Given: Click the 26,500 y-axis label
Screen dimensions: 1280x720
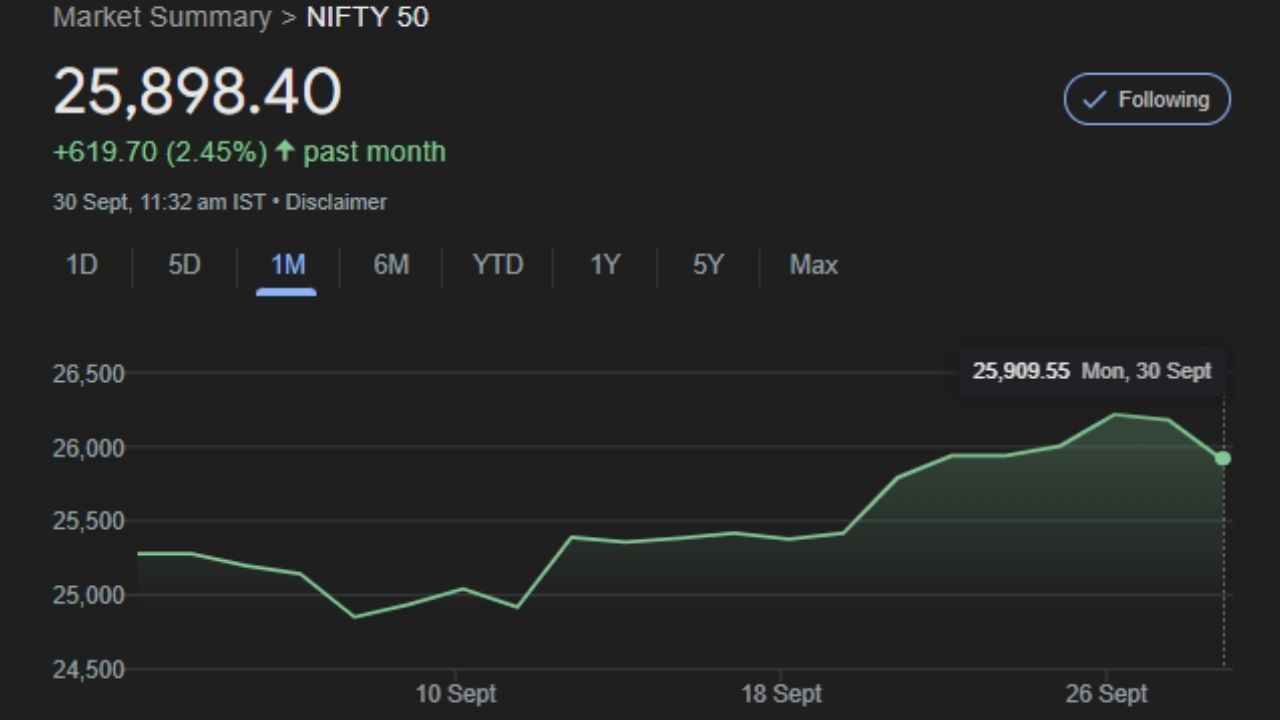Looking at the screenshot, I should (88, 374).
